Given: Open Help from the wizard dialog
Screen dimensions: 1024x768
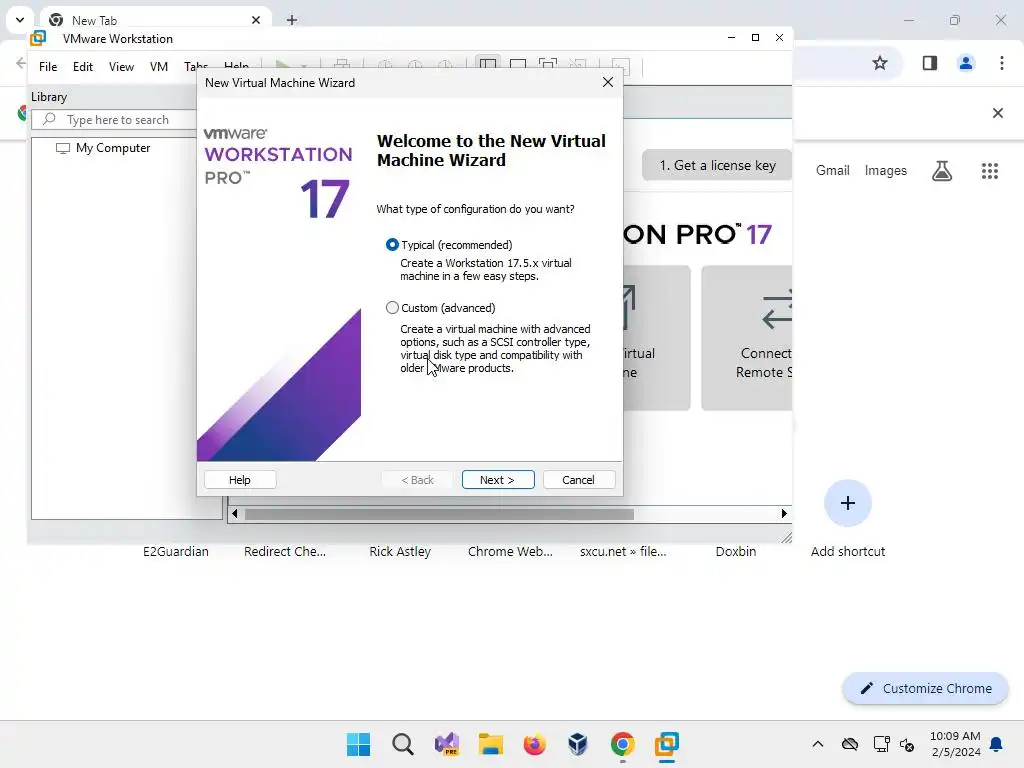Looking at the screenshot, I should click(x=240, y=480).
